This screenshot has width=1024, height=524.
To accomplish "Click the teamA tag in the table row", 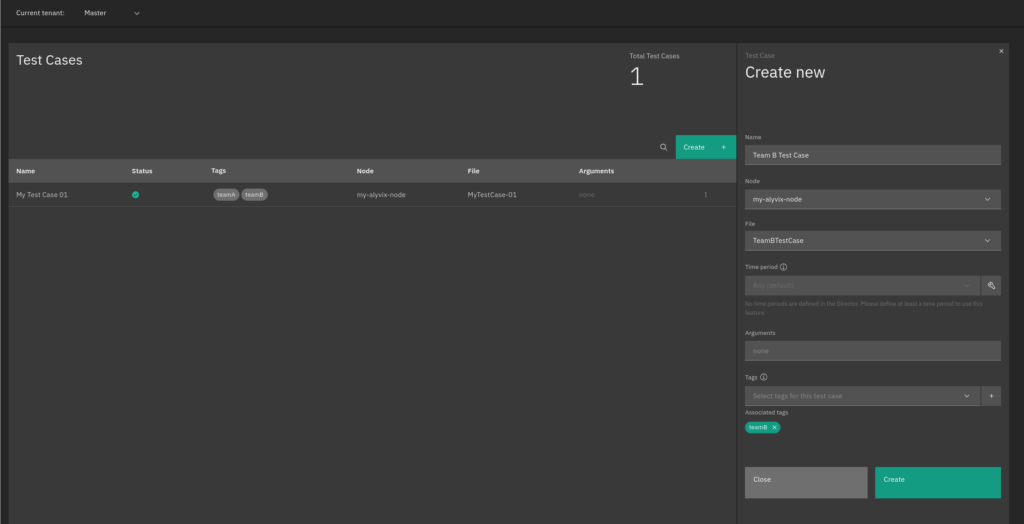I will click(x=226, y=195).
